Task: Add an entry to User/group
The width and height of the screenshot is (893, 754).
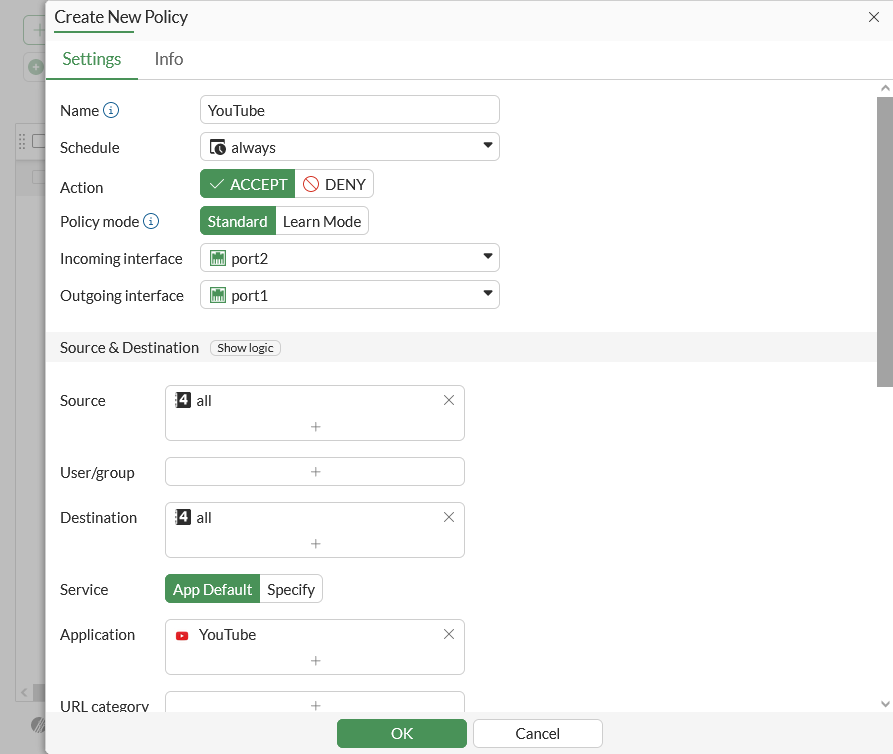Action: pyautogui.click(x=315, y=471)
